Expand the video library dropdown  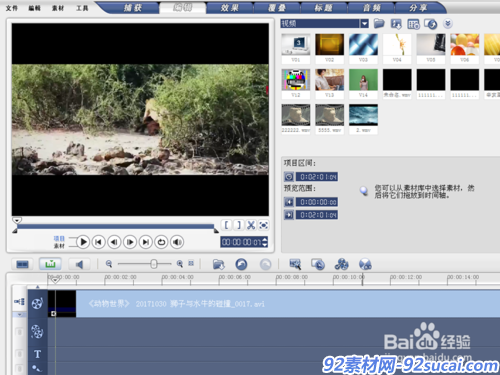point(364,23)
